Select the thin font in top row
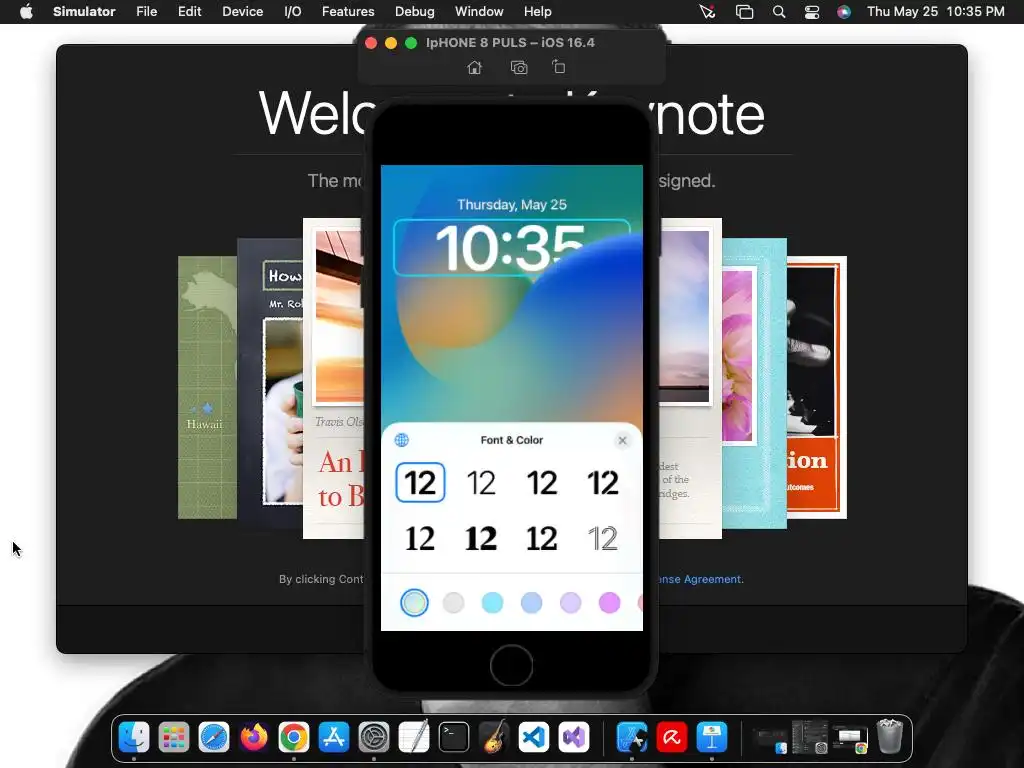Image resolution: width=1024 pixels, height=768 pixels. pyautogui.click(x=481, y=483)
